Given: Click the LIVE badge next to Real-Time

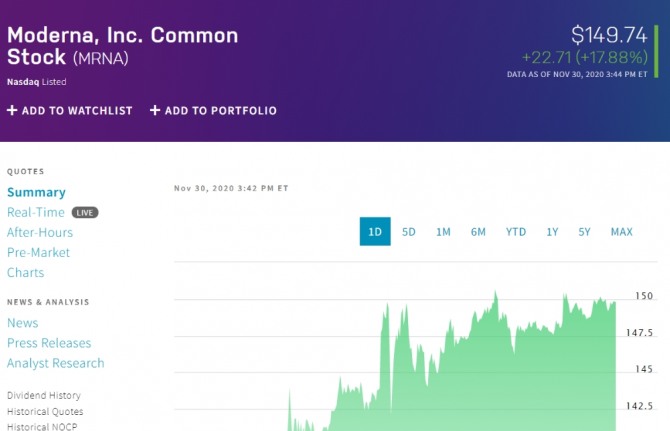Looking at the screenshot, I should pyautogui.click(x=85, y=213).
